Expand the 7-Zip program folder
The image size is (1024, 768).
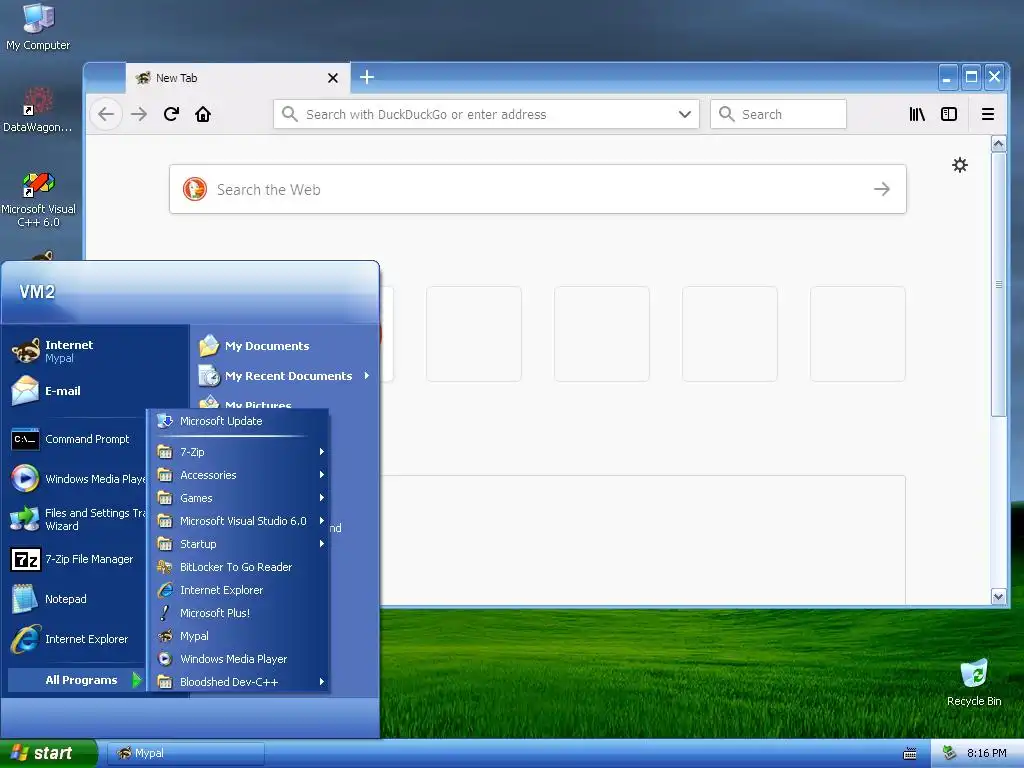239,452
